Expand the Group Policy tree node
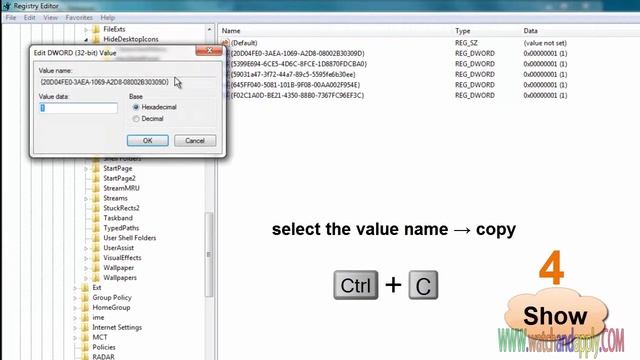 pos(75,298)
